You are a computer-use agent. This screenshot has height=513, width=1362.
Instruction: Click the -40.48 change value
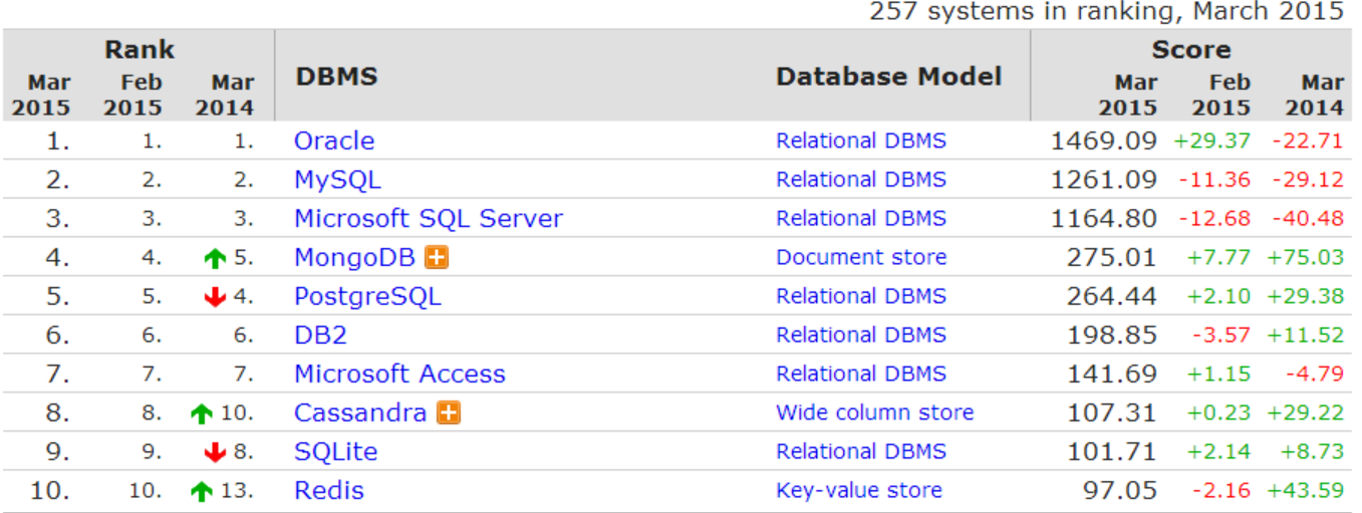point(1308,218)
